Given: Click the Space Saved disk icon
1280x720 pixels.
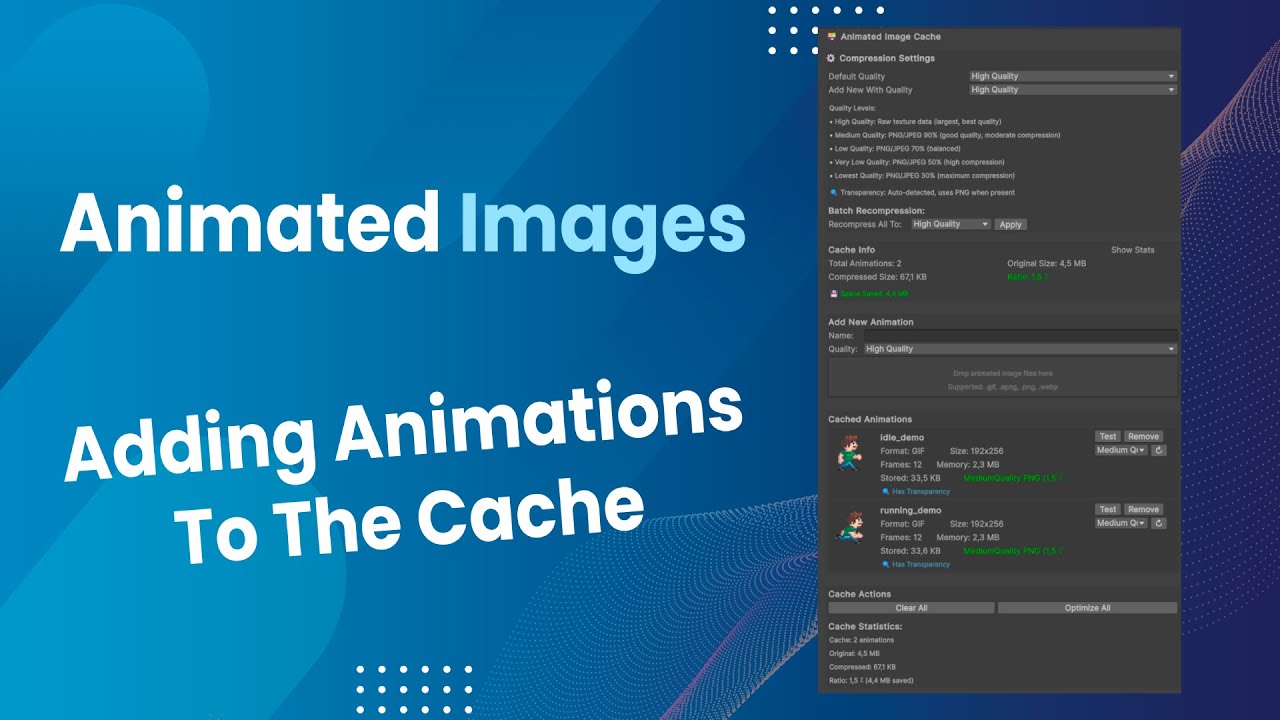Looking at the screenshot, I should click(x=833, y=294).
